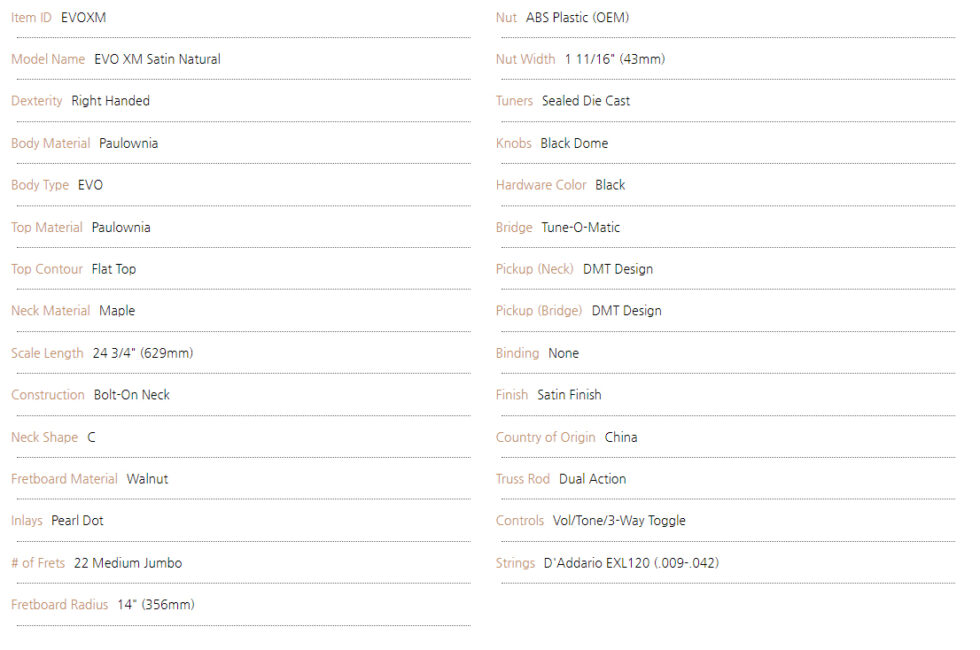Select the Bolt-On Neck construction text
The image size is (980, 650).
pos(132,395)
